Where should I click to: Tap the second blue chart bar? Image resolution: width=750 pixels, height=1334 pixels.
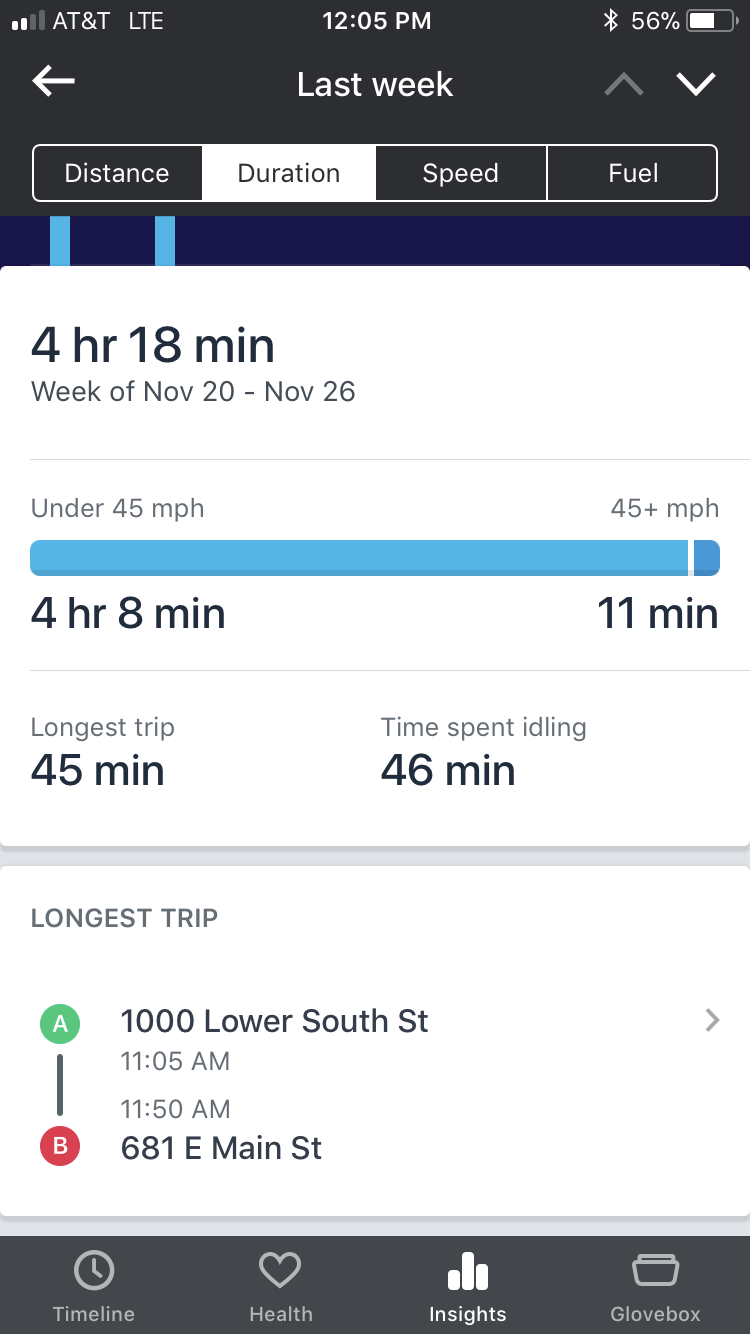(x=165, y=241)
